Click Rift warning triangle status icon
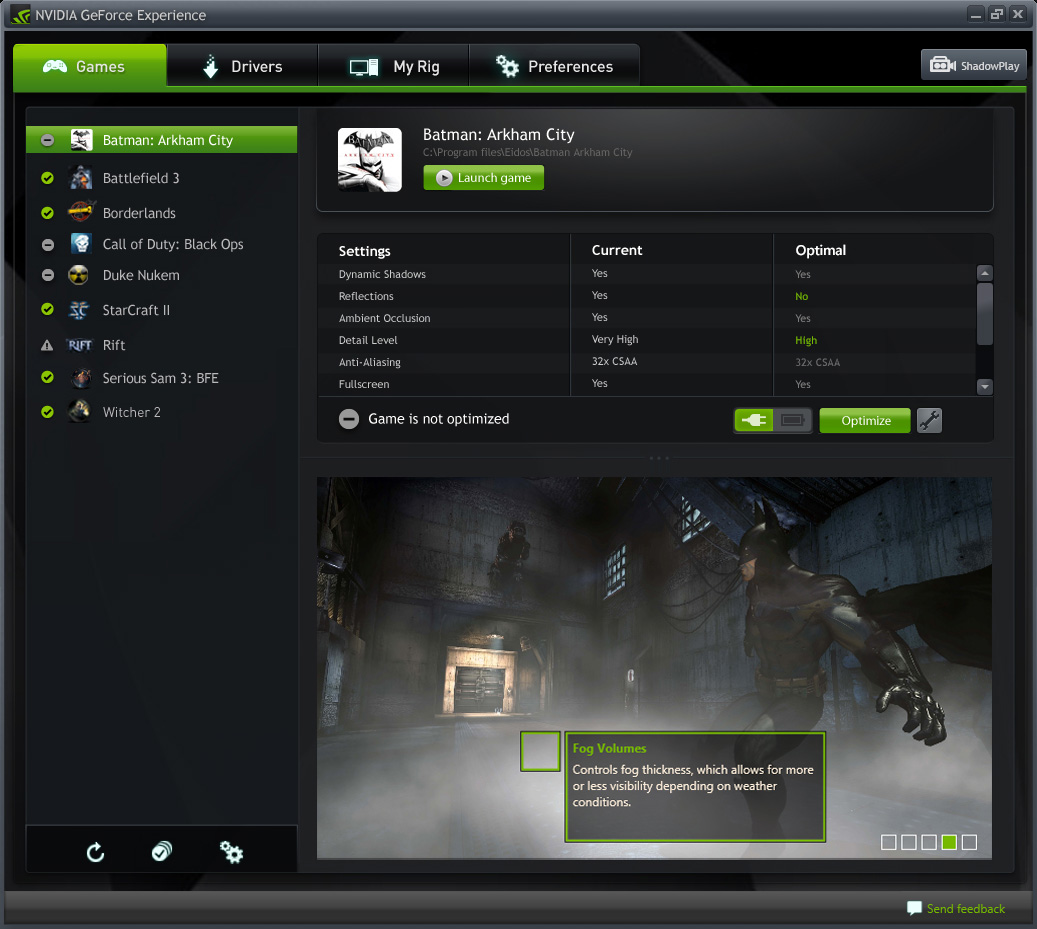This screenshot has width=1037, height=929. point(47,345)
